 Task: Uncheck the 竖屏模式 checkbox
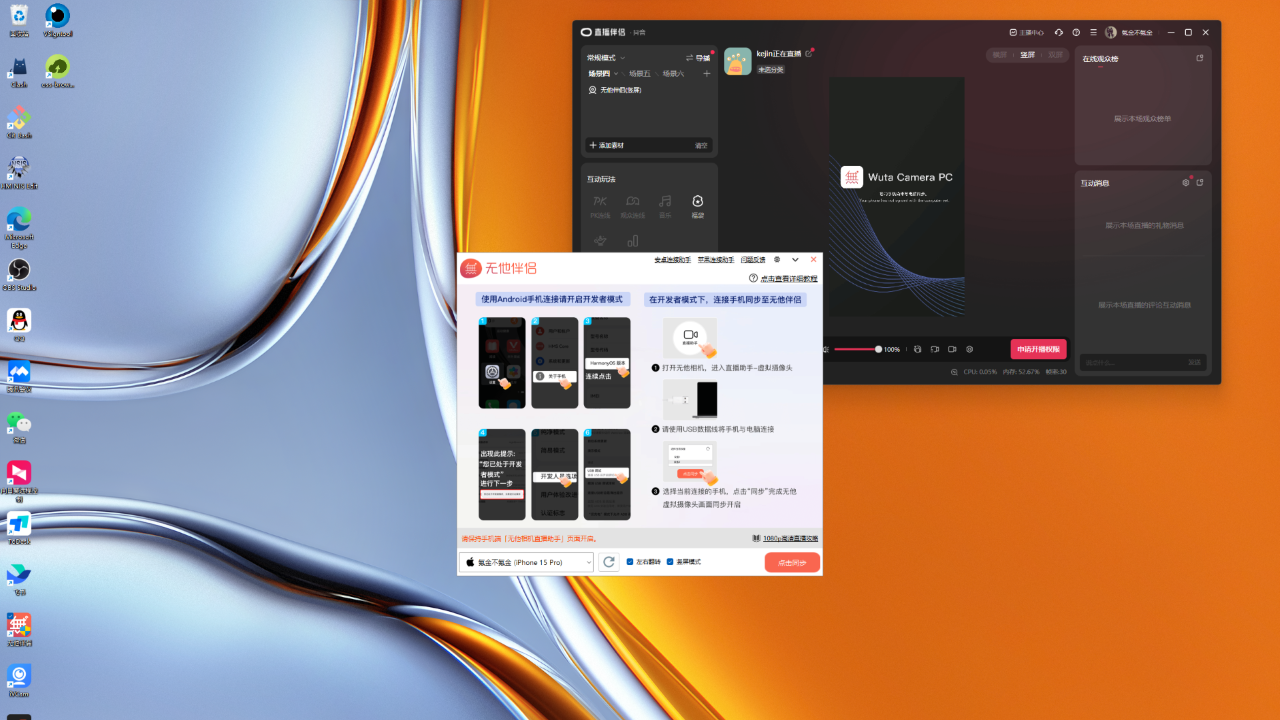[670, 562]
